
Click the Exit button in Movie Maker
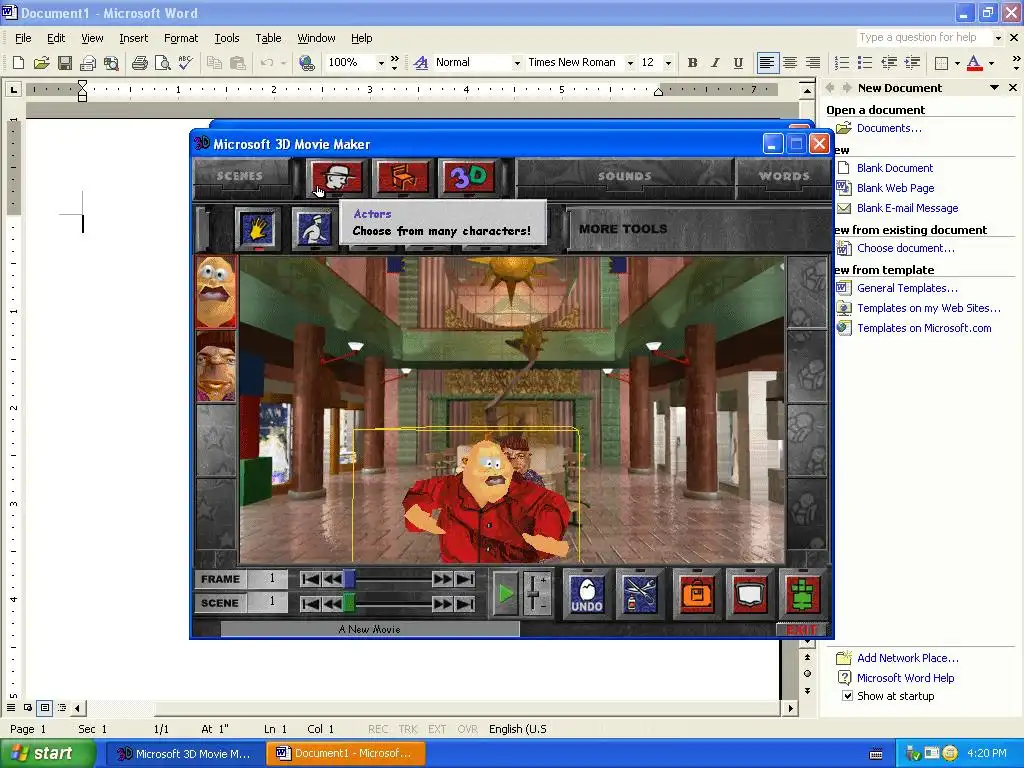(802, 630)
